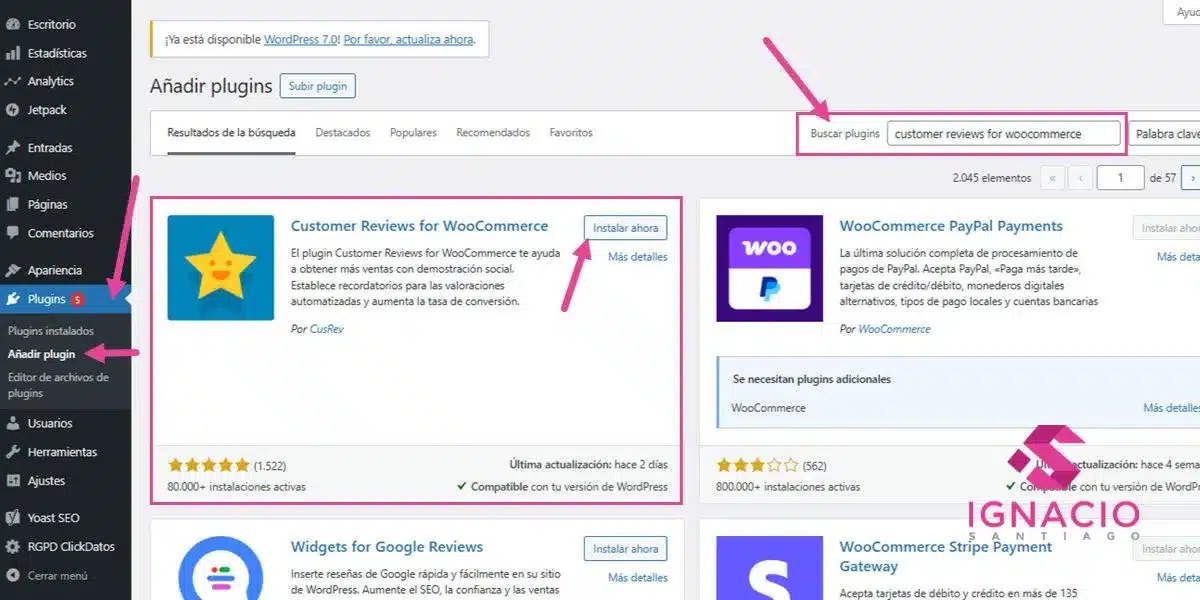Click the current page number field
This screenshot has width=1200, height=600.
click(x=1120, y=178)
